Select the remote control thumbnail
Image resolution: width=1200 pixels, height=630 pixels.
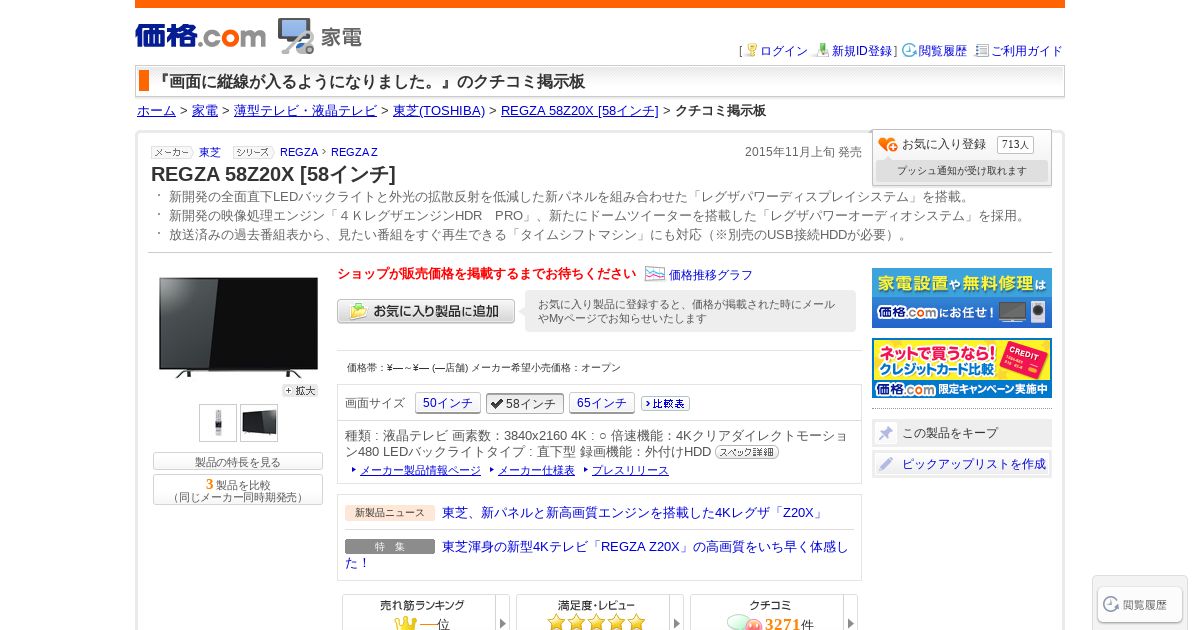pos(218,423)
